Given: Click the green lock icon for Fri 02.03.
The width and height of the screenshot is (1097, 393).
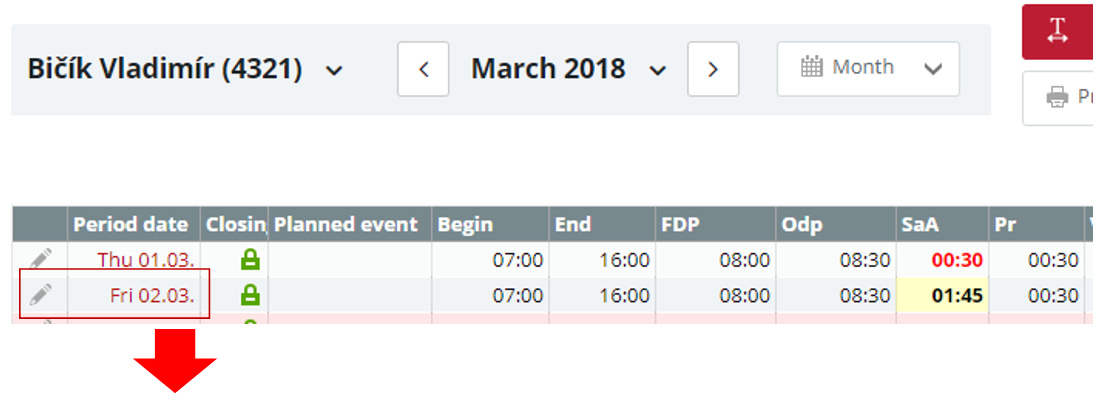Looking at the screenshot, I should [250, 295].
